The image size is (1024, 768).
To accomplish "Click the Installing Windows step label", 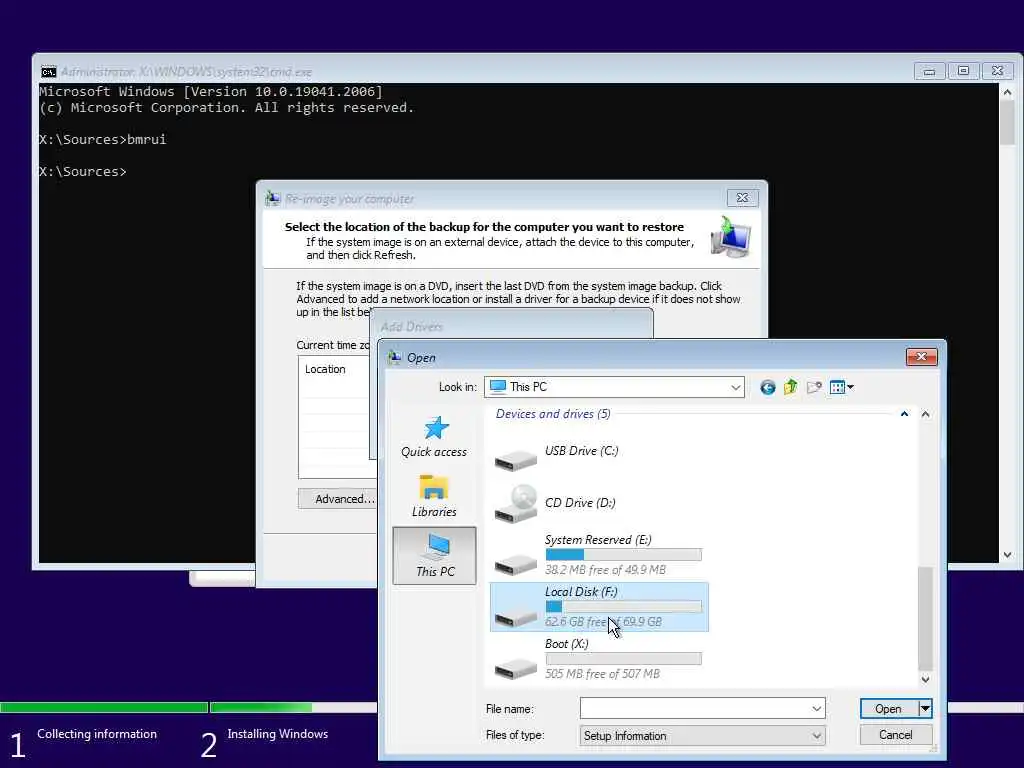I will tap(278, 734).
